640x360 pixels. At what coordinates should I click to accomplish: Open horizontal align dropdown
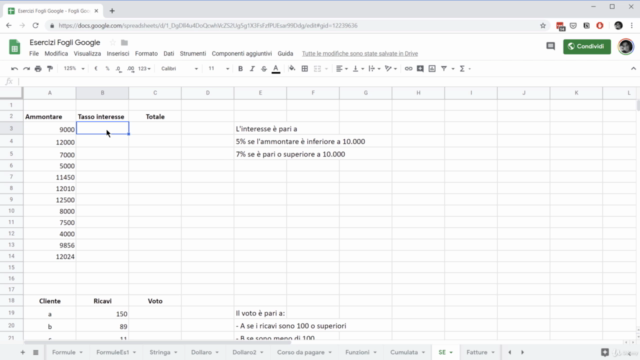pos(342,69)
